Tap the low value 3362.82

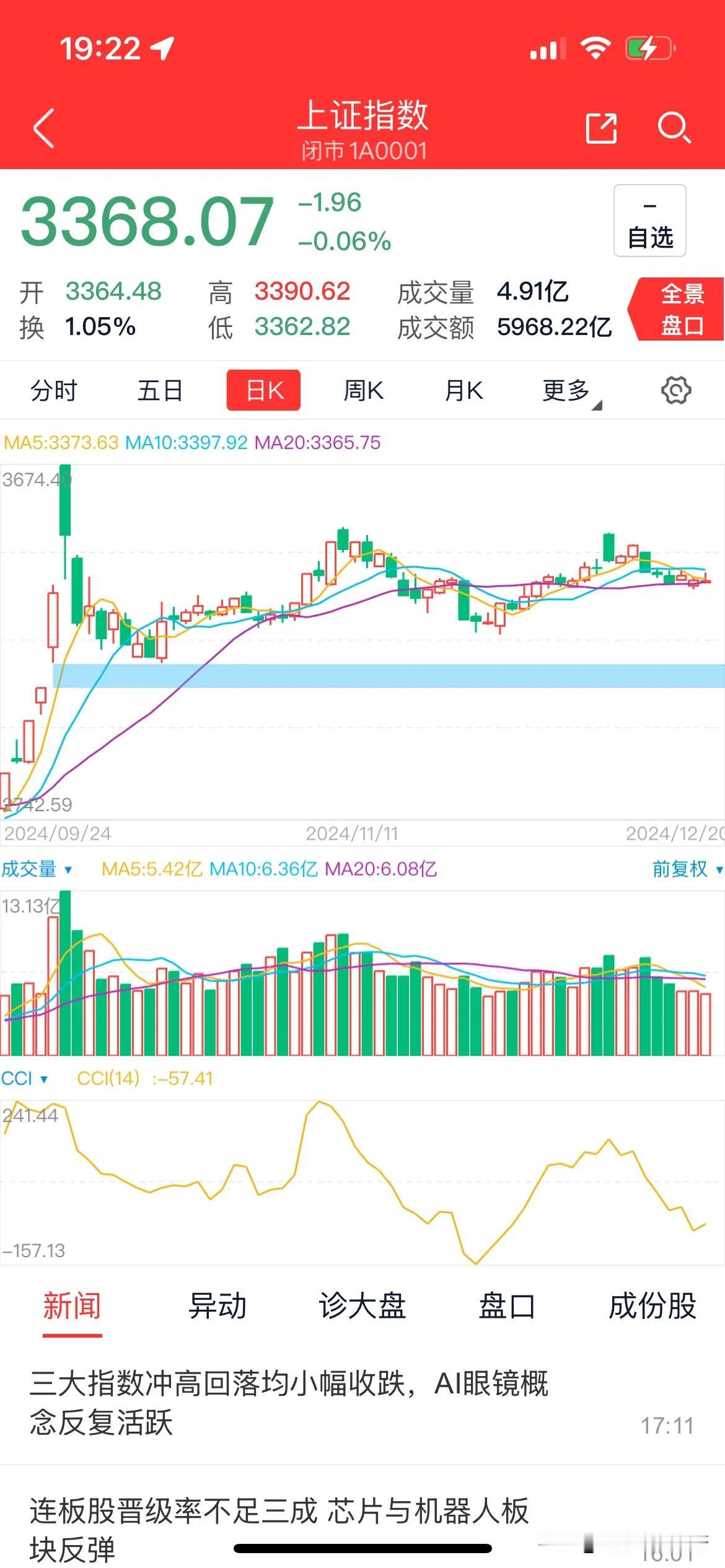[302, 326]
